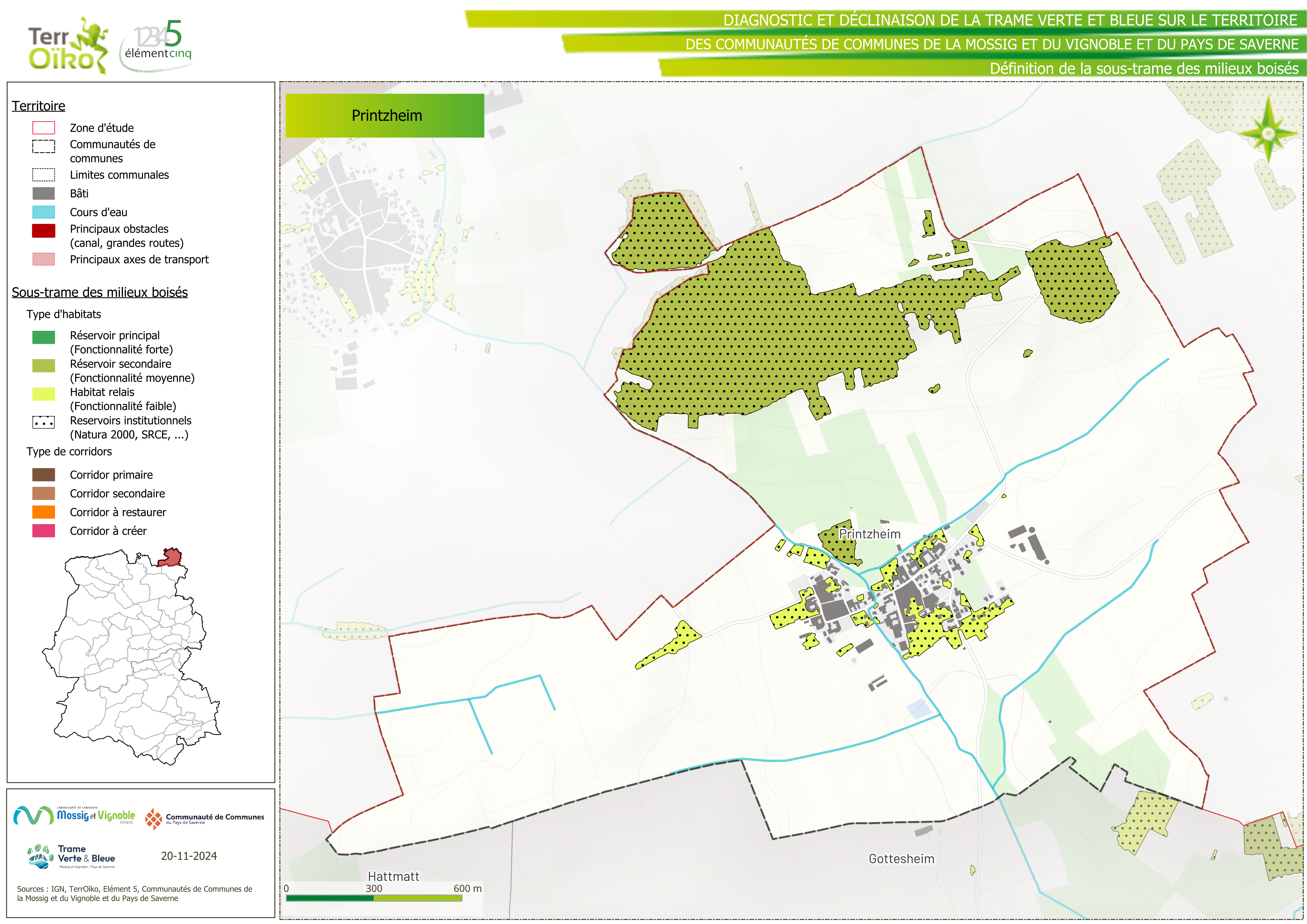Click the Trame Verte & Bleue logo
Viewport: 1307px width, 924px height.
point(72,856)
